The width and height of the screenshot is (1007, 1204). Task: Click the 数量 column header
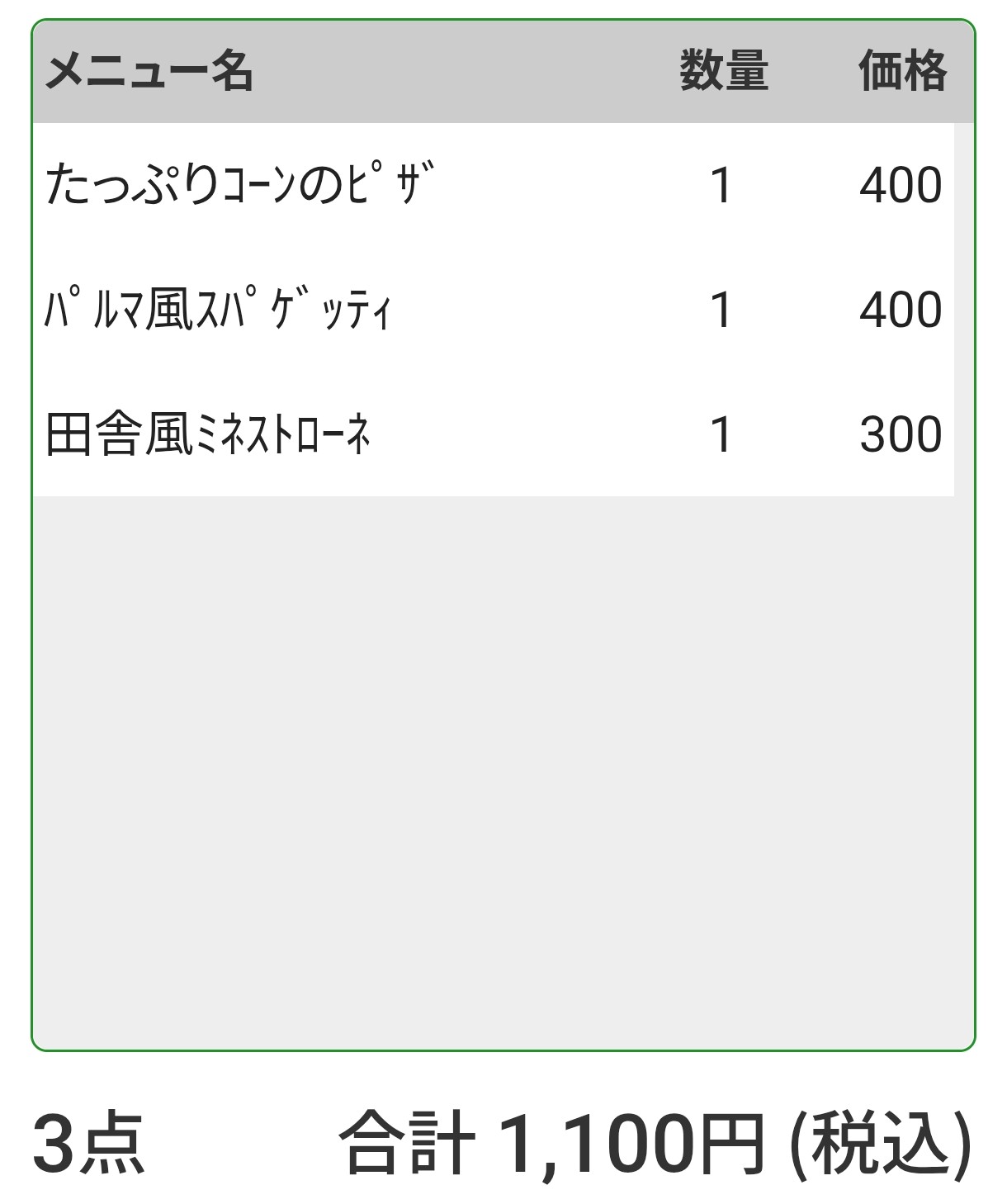[724, 71]
